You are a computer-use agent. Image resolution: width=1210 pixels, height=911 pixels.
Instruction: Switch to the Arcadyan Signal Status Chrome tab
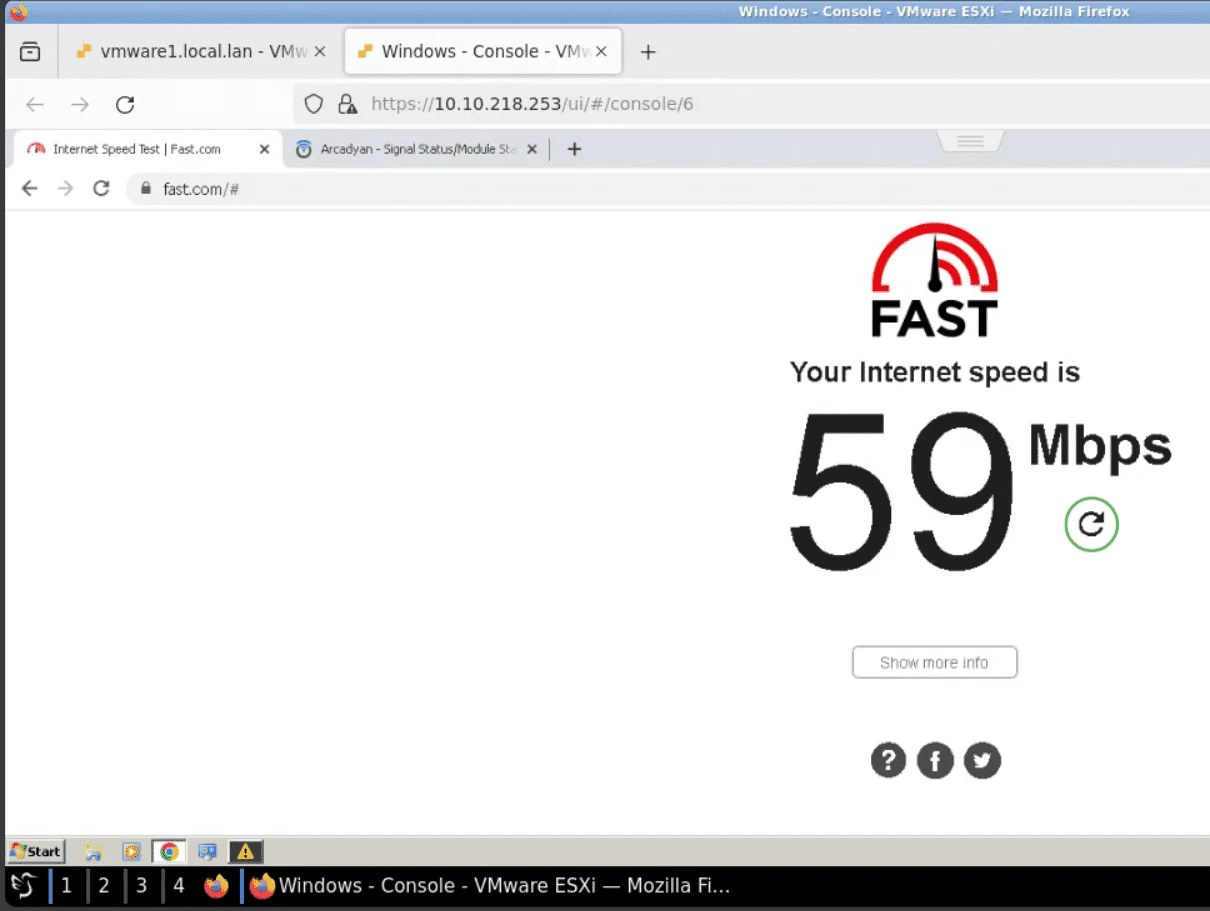(417, 149)
